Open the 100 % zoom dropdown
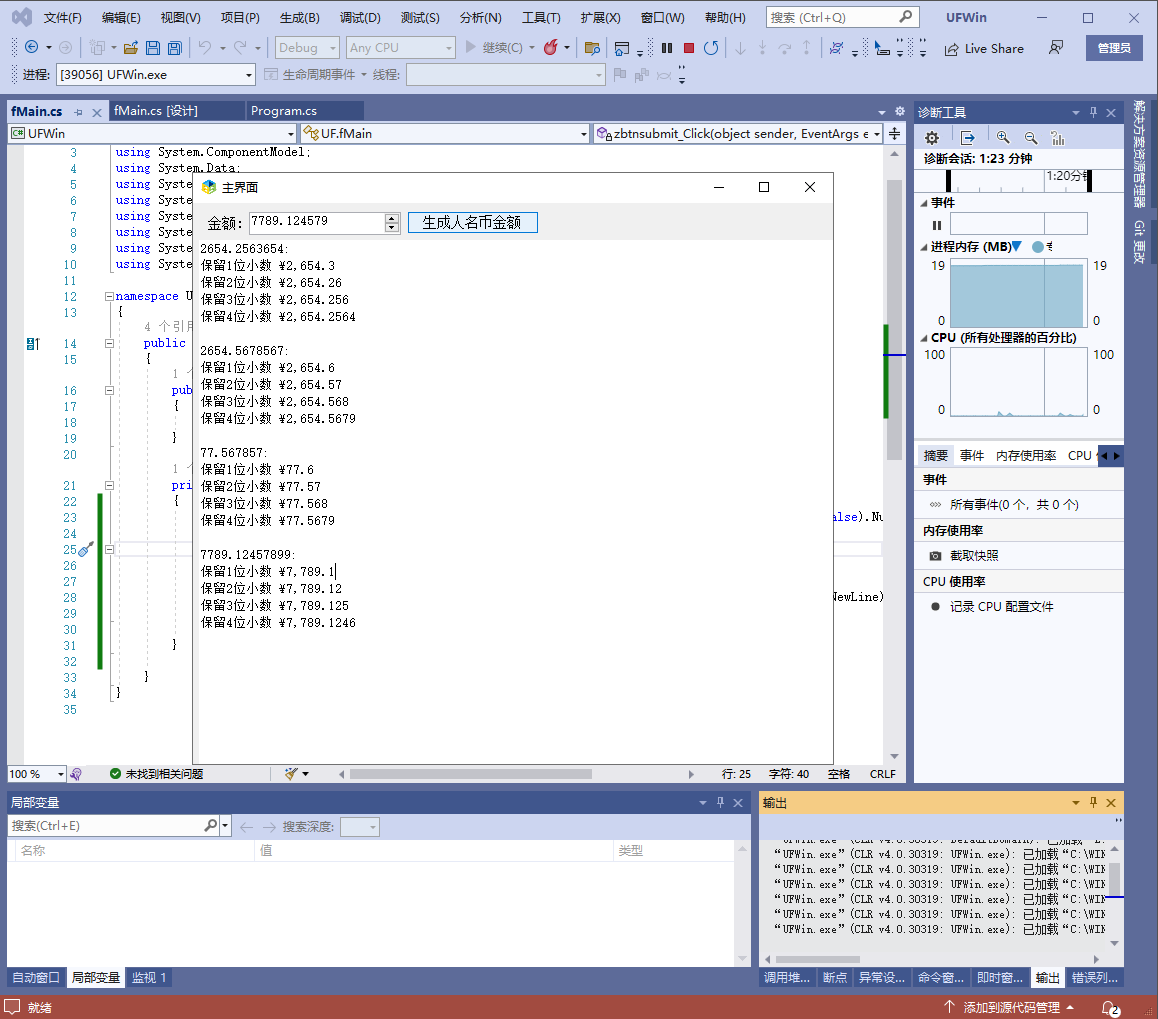The height and width of the screenshot is (1019, 1158). tap(37, 774)
